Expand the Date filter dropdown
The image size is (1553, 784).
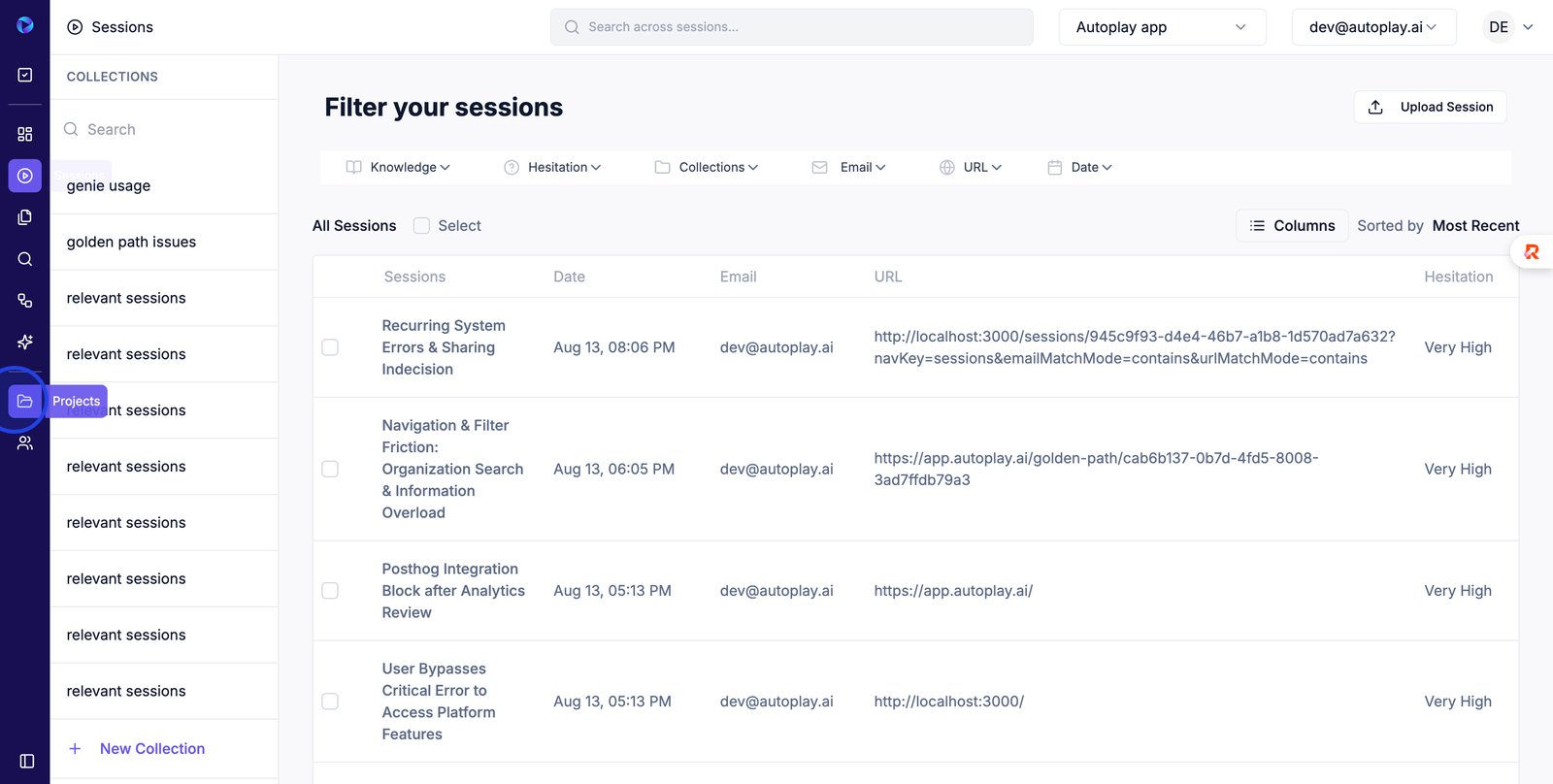tap(1080, 167)
